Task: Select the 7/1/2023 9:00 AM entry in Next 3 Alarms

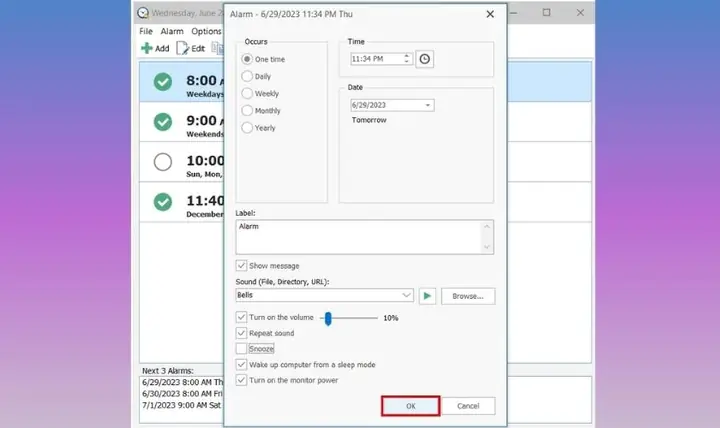Action: (181, 405)
